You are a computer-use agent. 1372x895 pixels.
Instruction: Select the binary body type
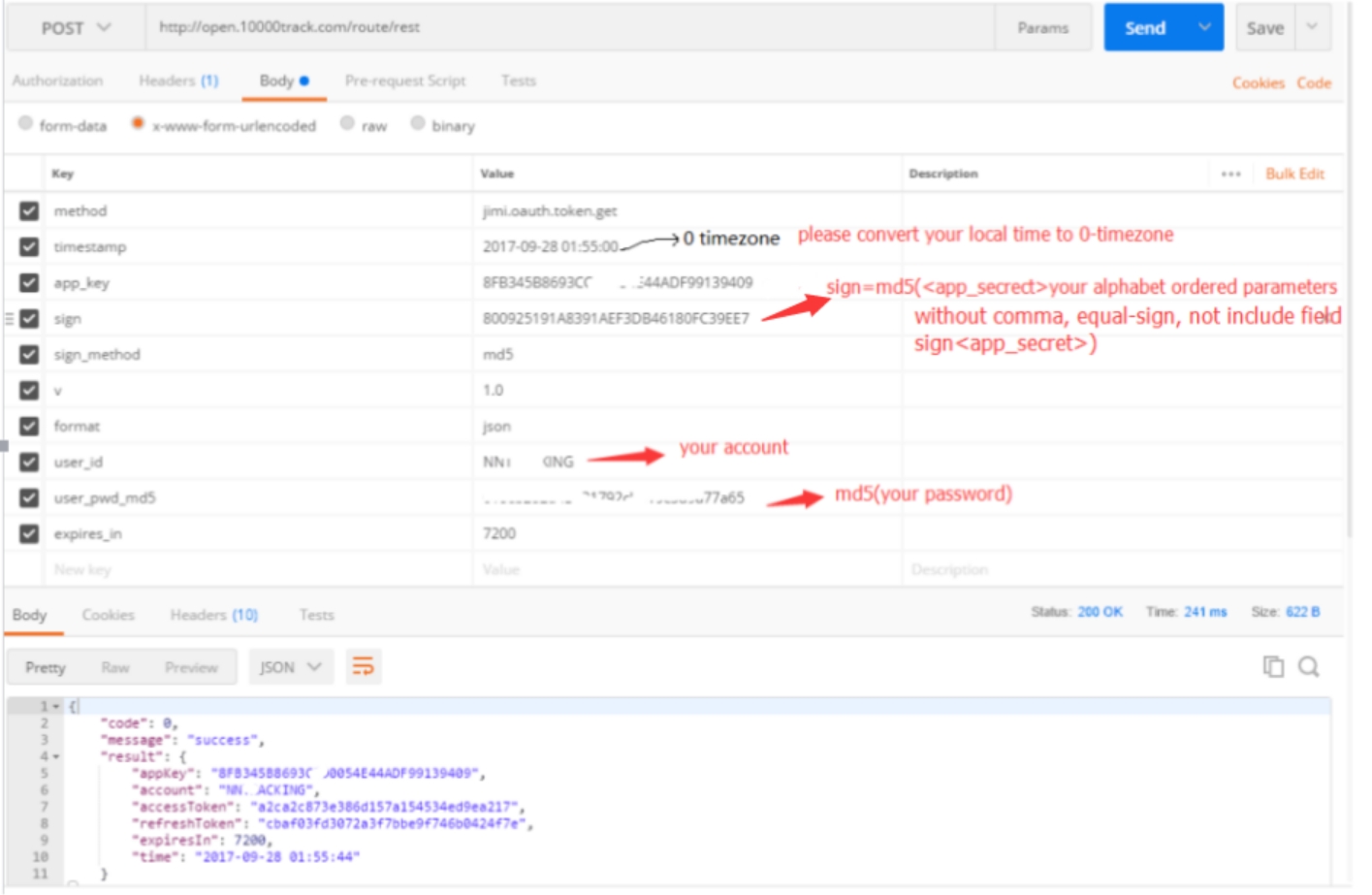point(418,123)
